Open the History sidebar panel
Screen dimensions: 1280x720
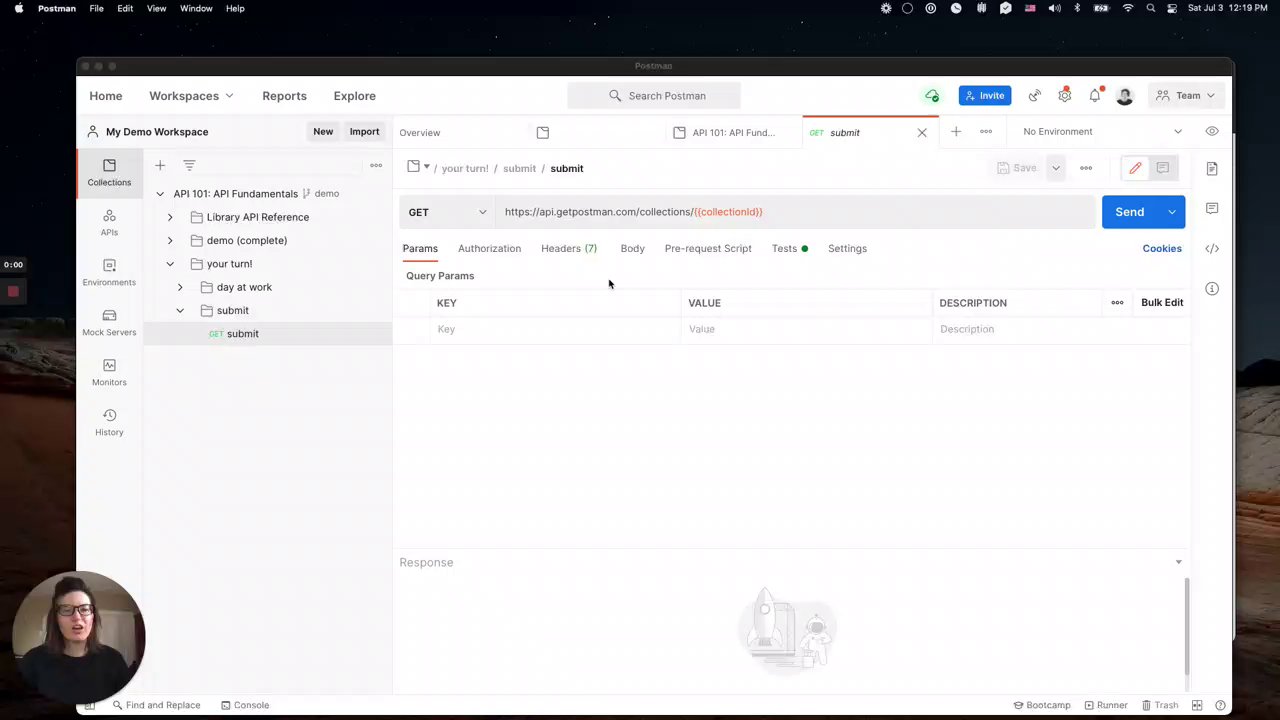coord(109,422)
